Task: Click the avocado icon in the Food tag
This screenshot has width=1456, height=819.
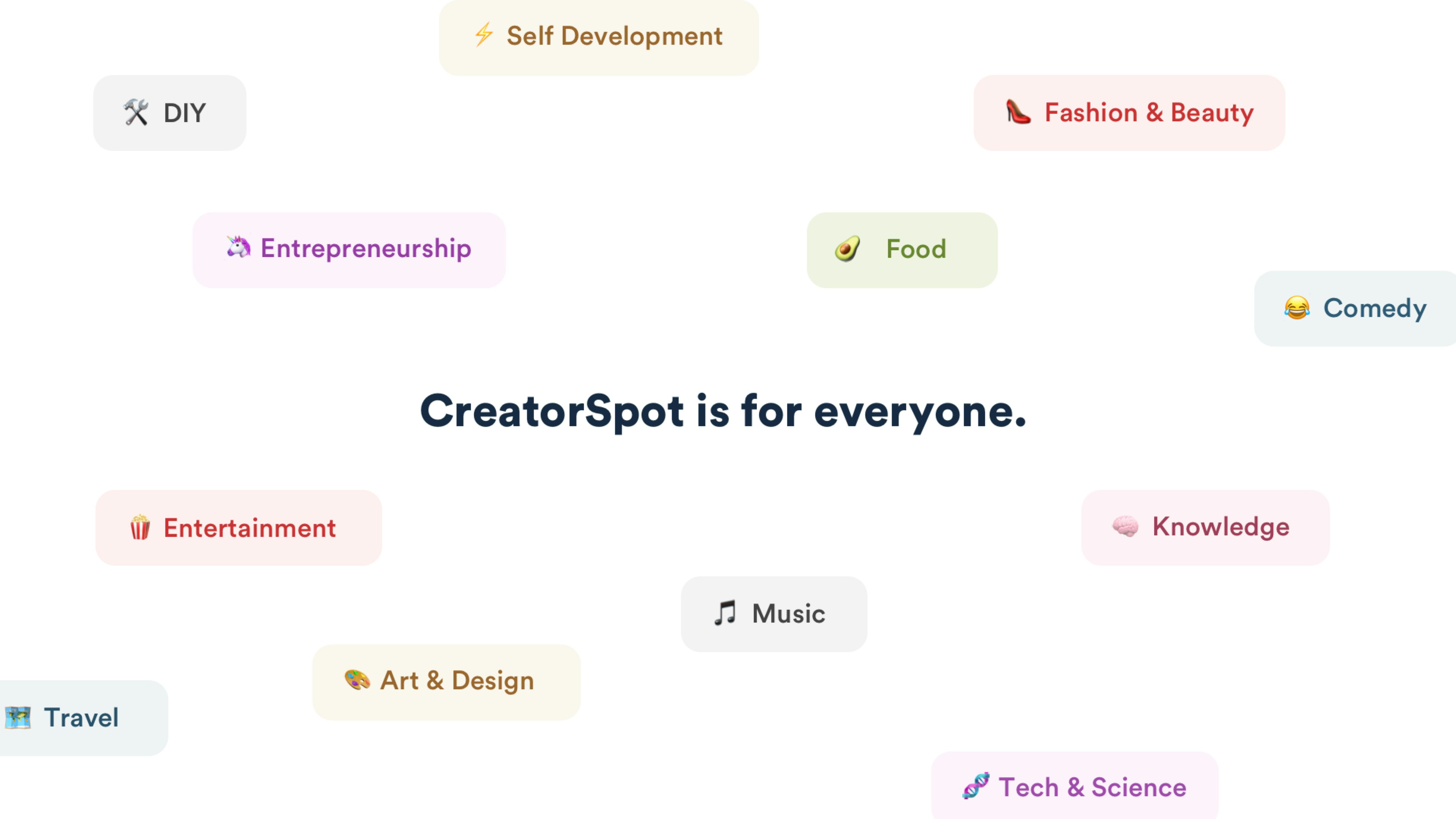Action: click(847, 249)
